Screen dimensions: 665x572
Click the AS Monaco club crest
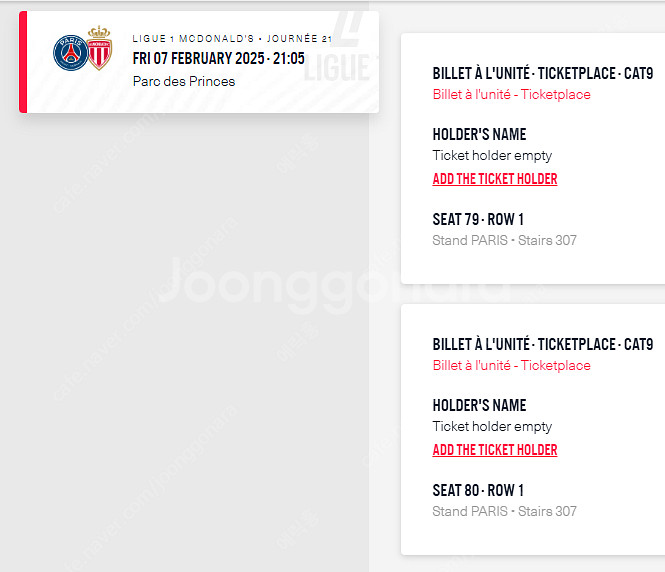(99, 48)
